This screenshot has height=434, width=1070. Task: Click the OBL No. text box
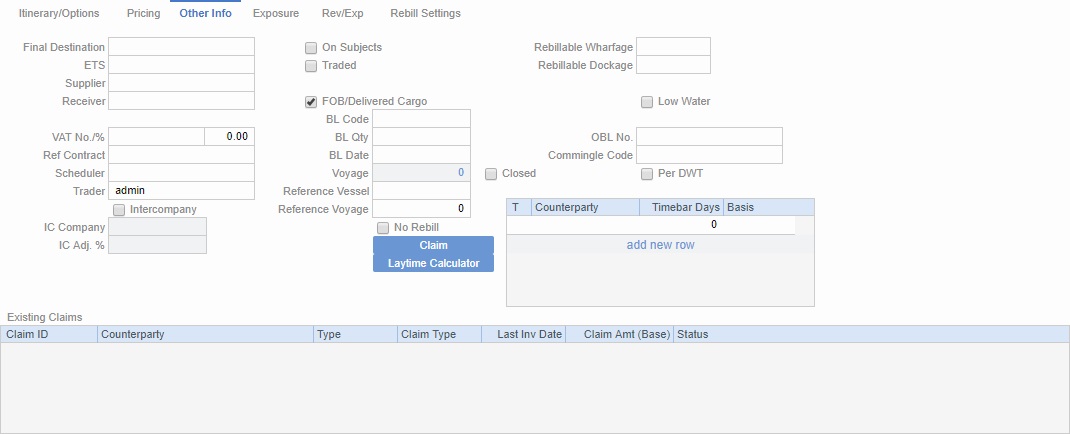click(x=709, y=137)
